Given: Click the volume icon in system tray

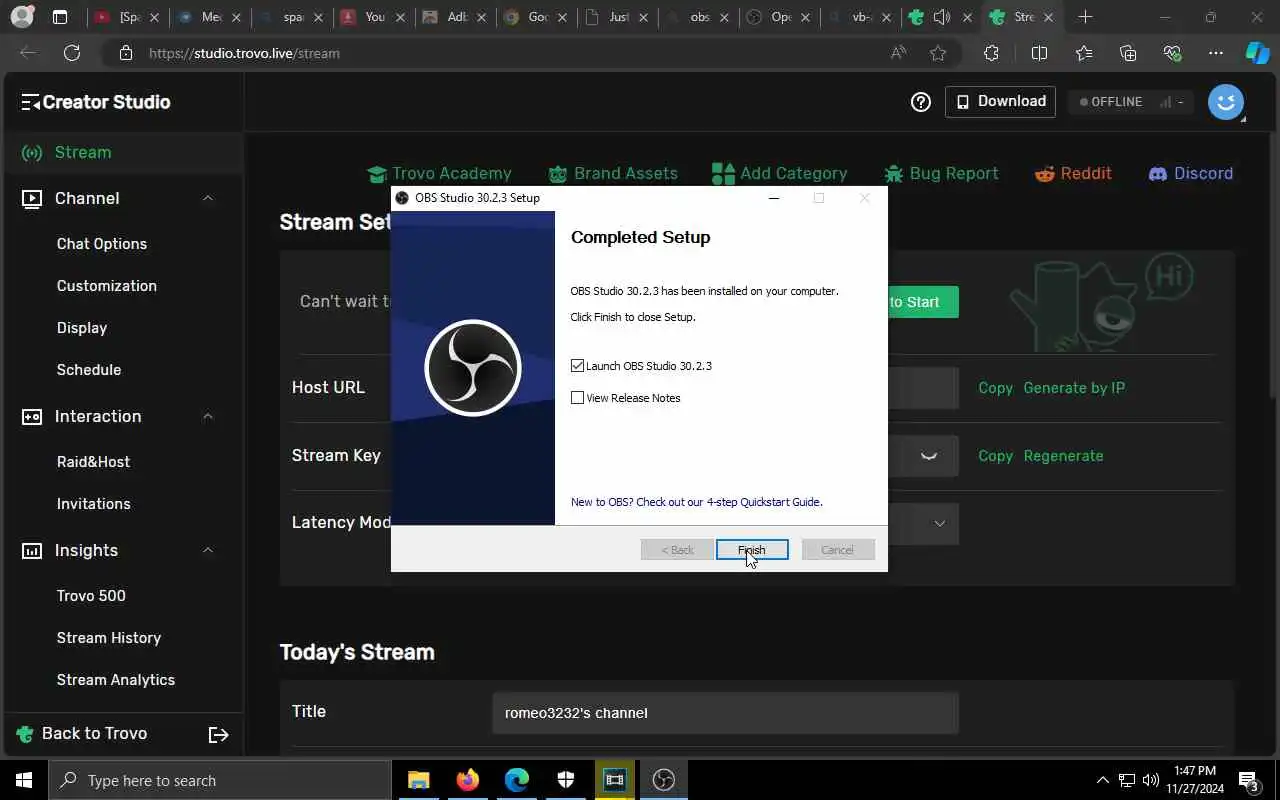Looking at the screenshot, I should tap(1150, 780).
